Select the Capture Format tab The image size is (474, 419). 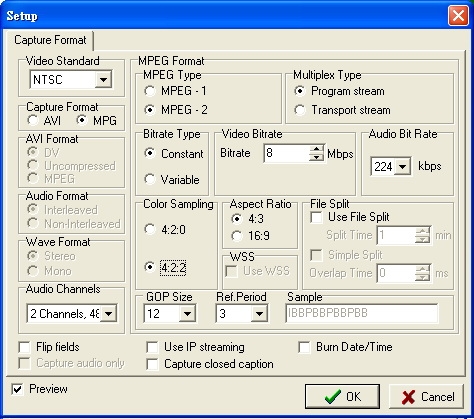point(50,40)
